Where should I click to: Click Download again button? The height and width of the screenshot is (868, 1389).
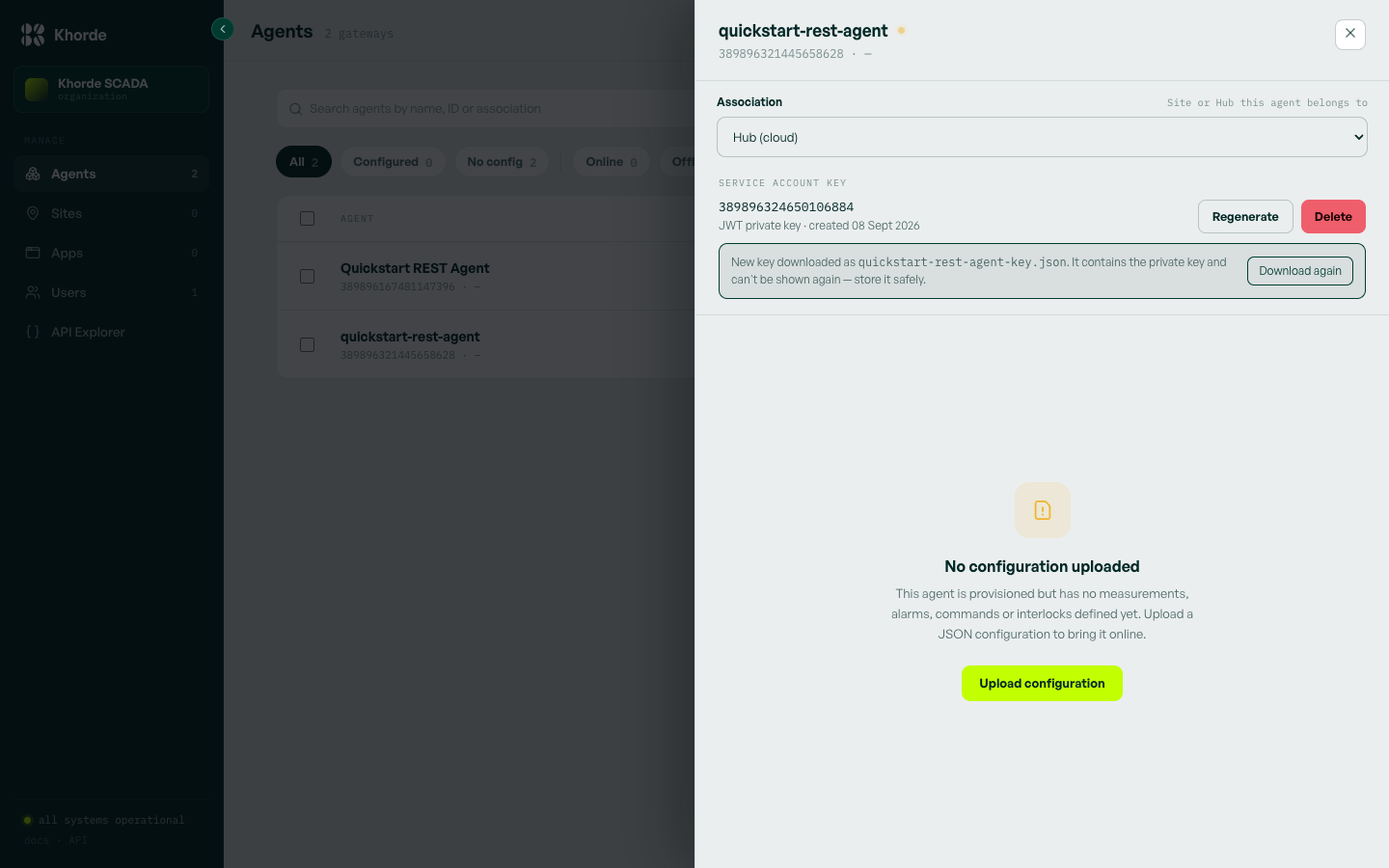(x=1300, y=271)
